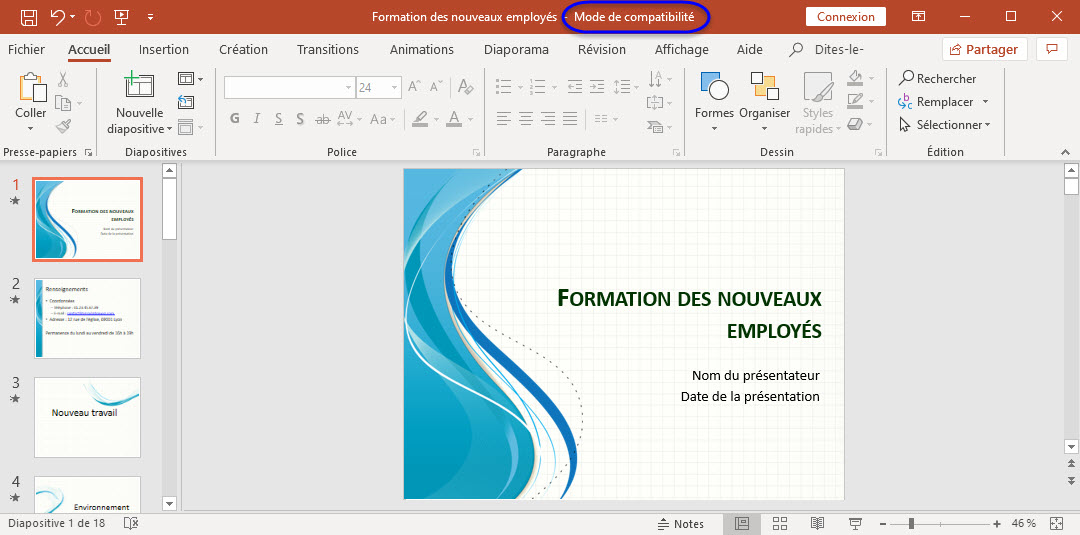The height and width of the screenshot is (535, 1080).
Task: Open the Sélectionner menu
Action: click(x=945, y=125)
